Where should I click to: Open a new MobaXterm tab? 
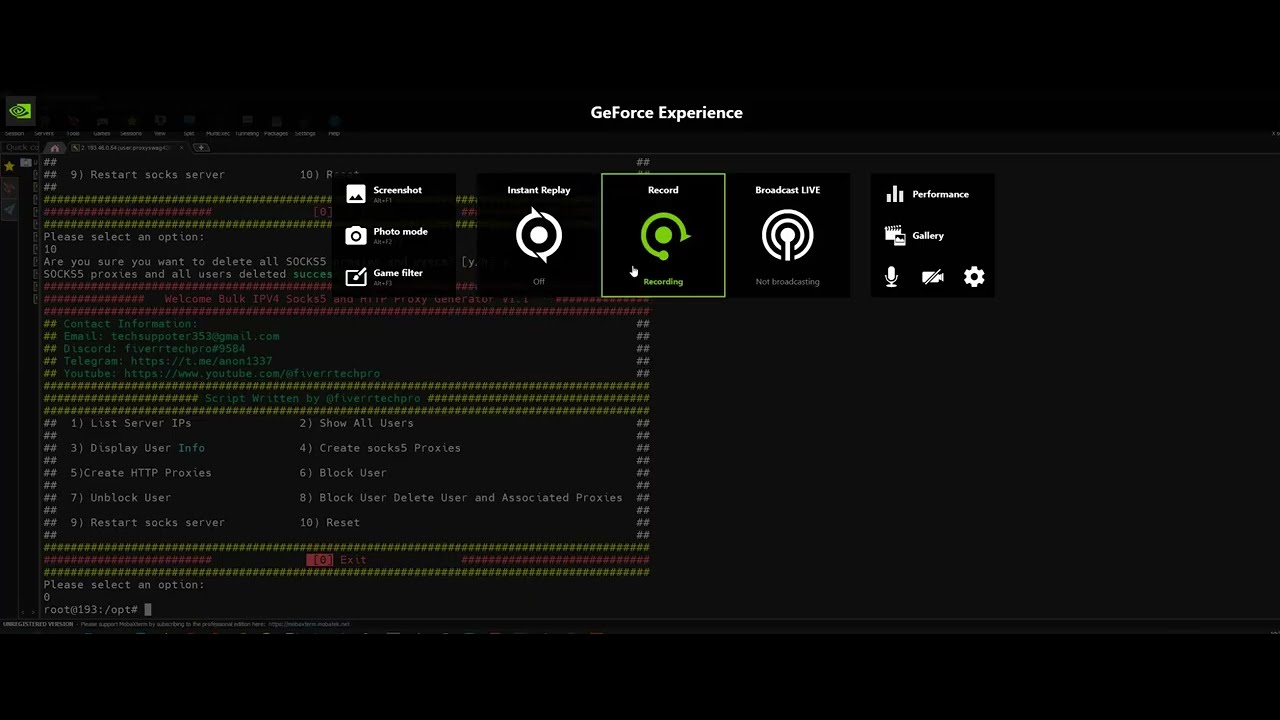[x=201, y=148]
